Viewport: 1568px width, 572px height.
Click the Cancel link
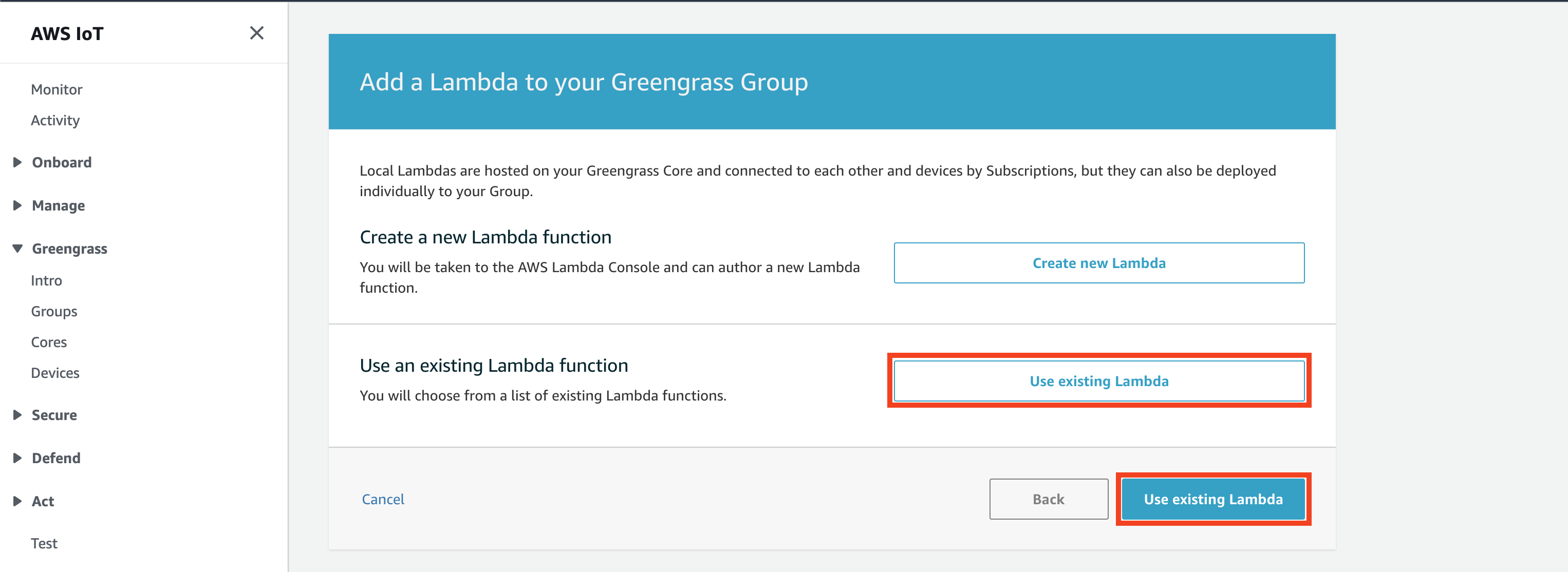click(383, 499)
